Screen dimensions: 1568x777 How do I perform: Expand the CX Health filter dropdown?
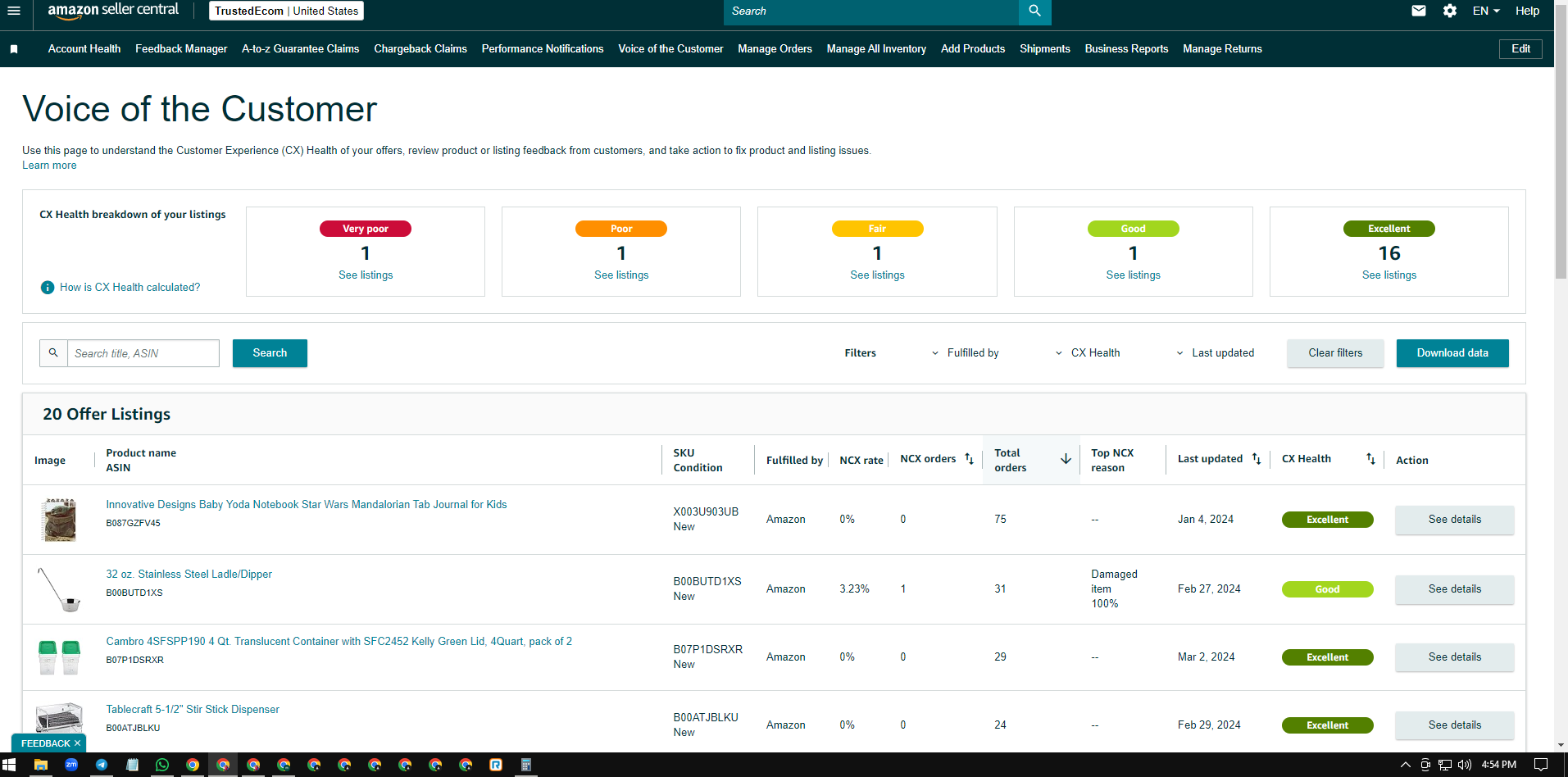click(x=1087, y=353)
